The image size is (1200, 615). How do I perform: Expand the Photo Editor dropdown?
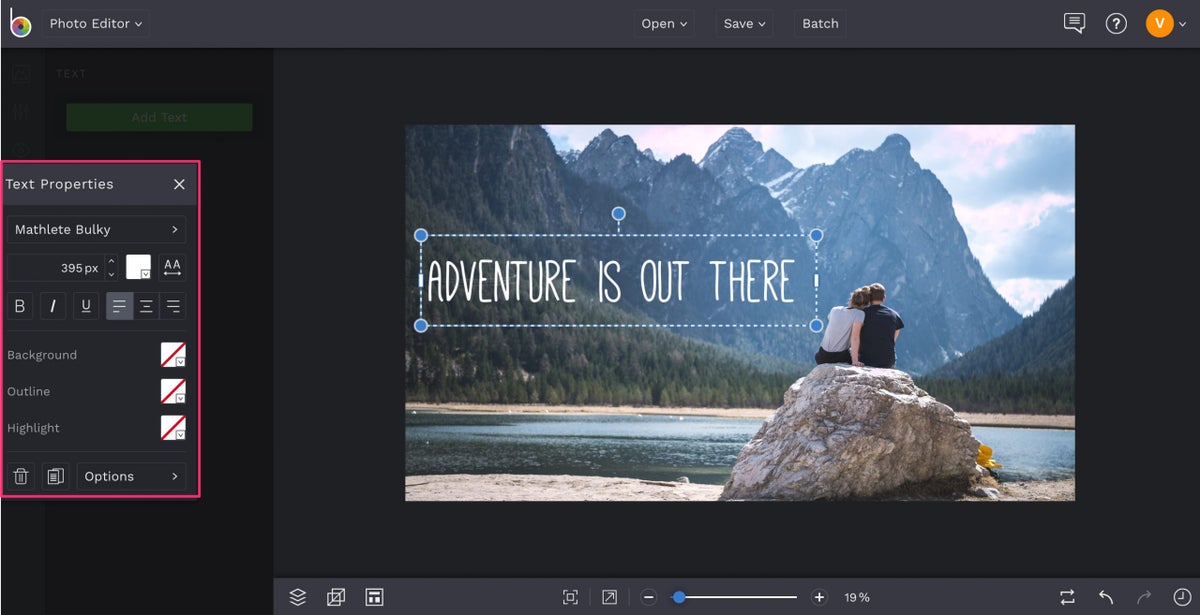[x=96, y=23]
